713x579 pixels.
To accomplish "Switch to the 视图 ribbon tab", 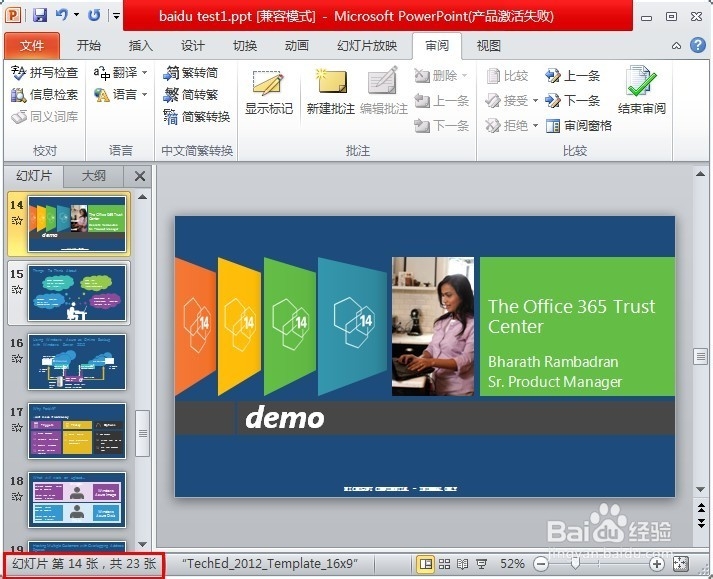I will pos(488,45).
